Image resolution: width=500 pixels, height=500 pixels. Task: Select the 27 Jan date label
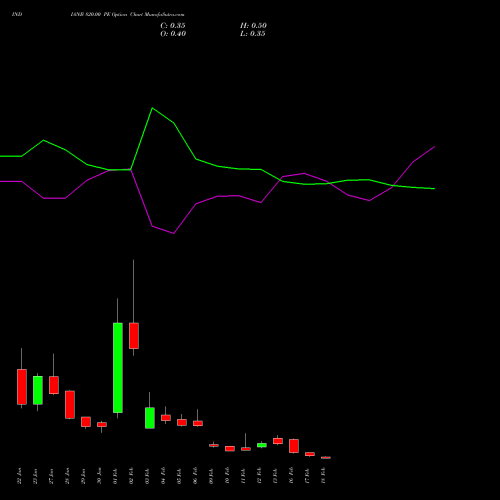pyautogui.click(x=51, y=476)
